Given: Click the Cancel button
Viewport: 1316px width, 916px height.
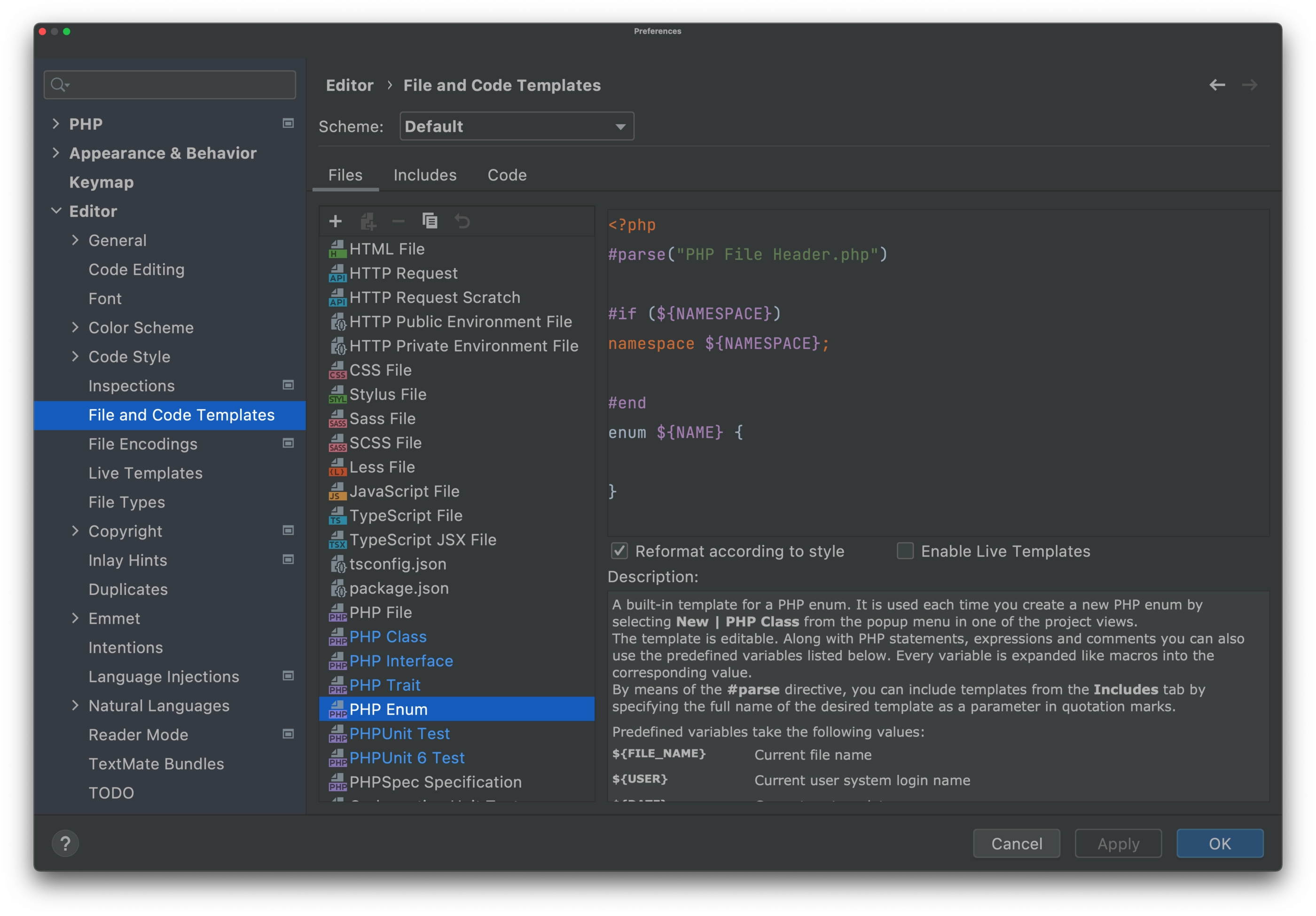Looking at the screenshot, I should [x=1016, y=843].
